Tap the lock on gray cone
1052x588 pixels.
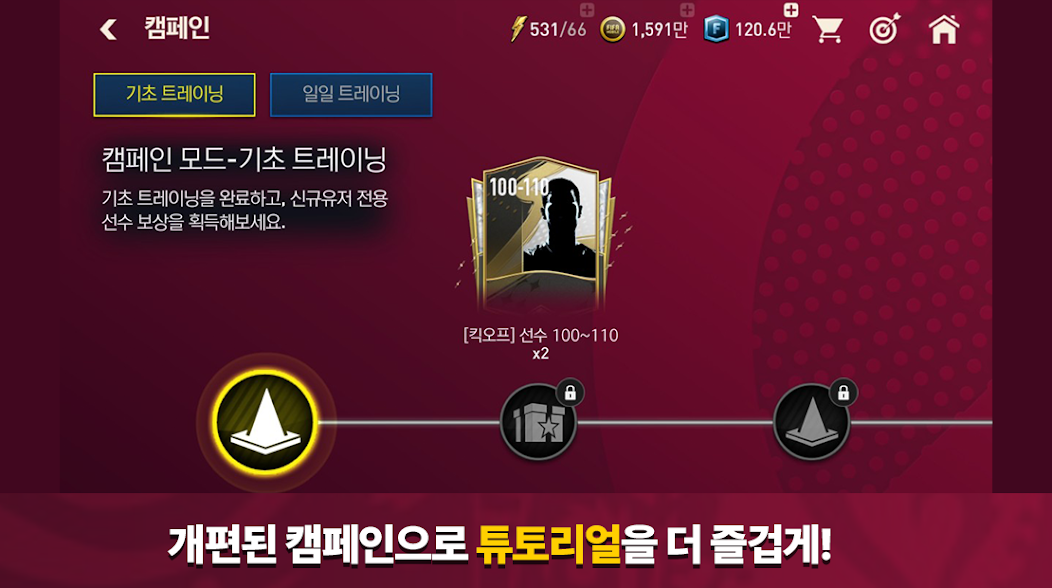(x=843, y=393)
